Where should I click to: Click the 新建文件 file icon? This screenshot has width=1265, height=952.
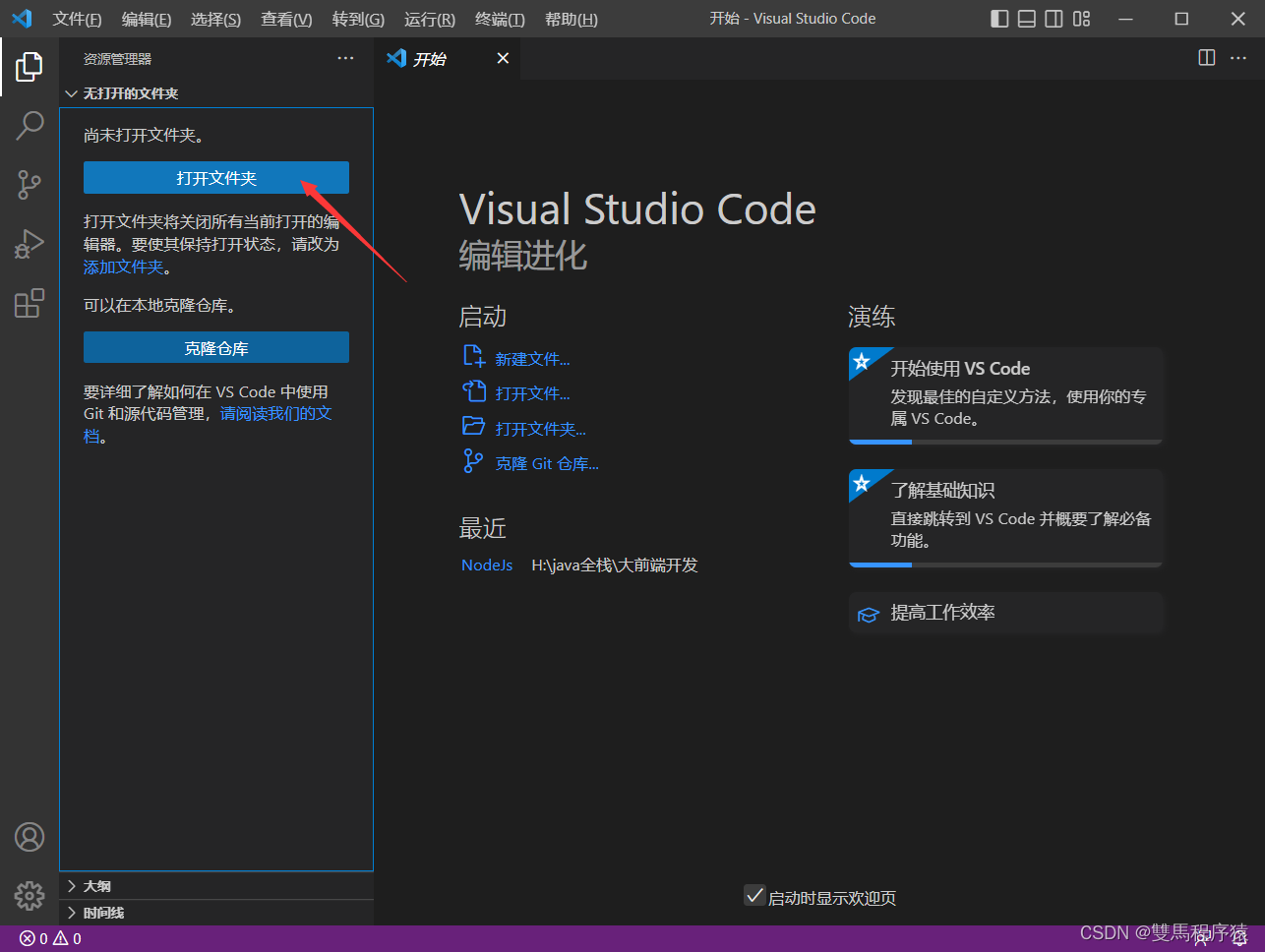473,356
